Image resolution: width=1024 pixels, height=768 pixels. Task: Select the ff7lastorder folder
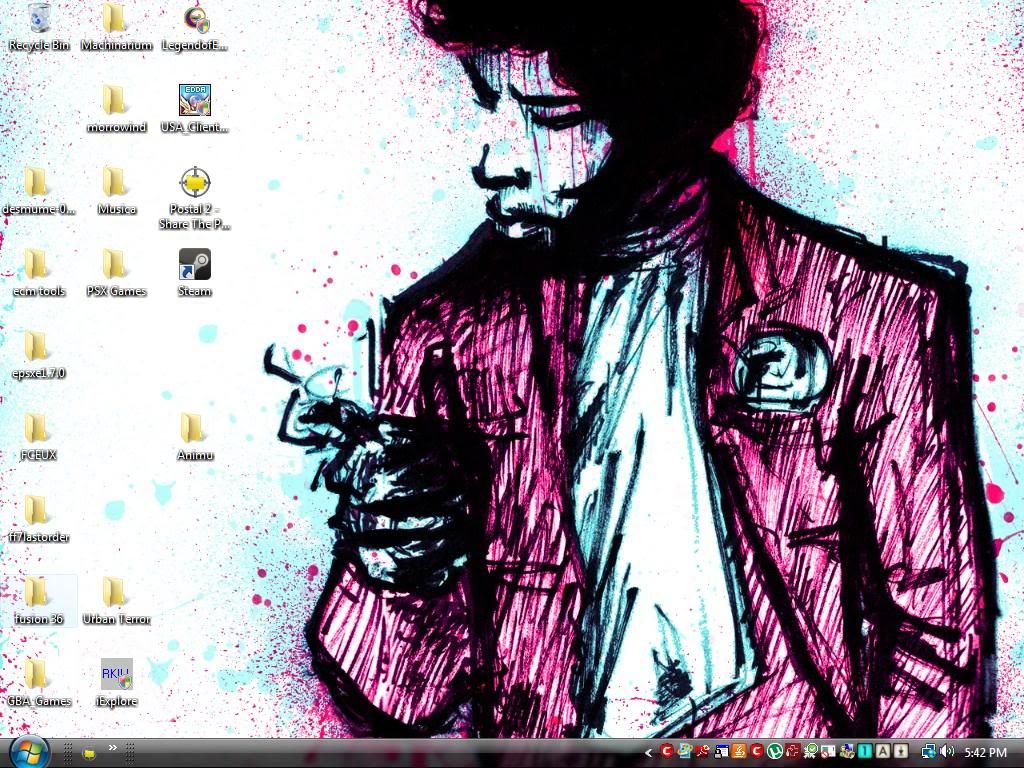click(39, 520)
